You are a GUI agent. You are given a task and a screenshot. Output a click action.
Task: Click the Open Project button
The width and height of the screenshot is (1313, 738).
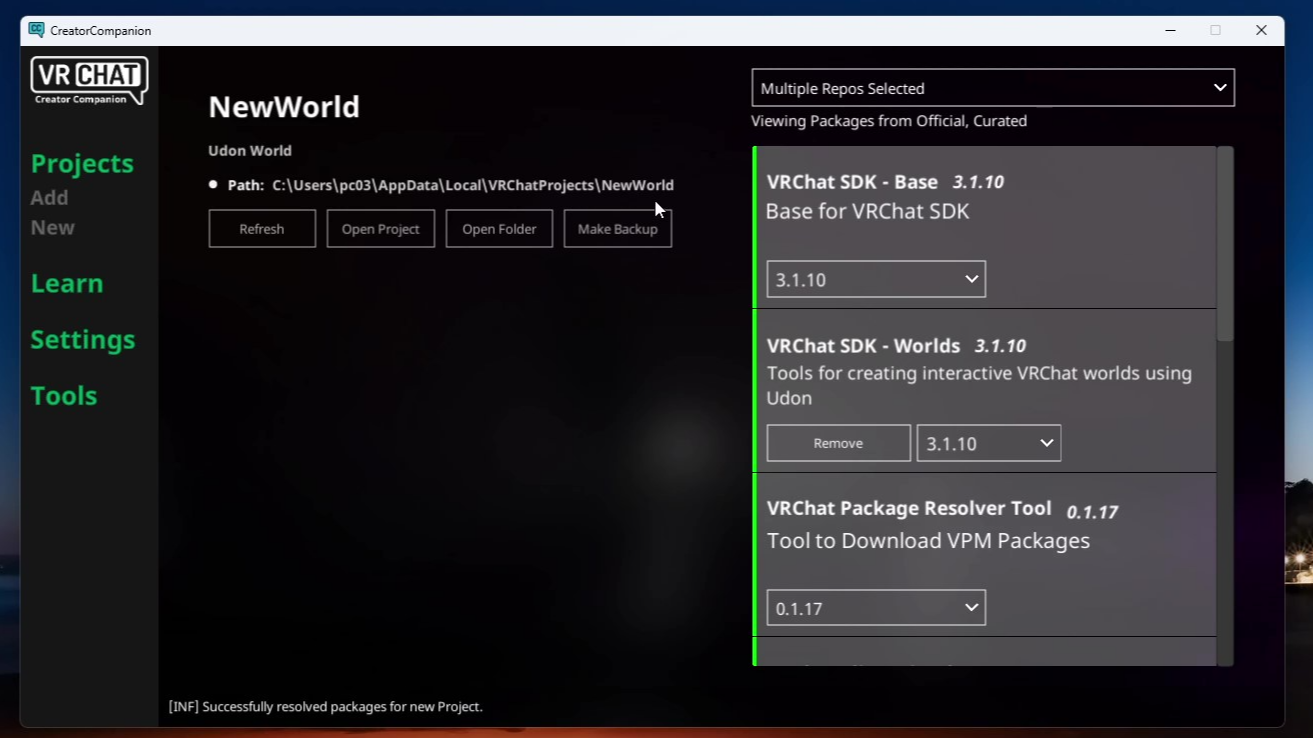coord(380,229)
